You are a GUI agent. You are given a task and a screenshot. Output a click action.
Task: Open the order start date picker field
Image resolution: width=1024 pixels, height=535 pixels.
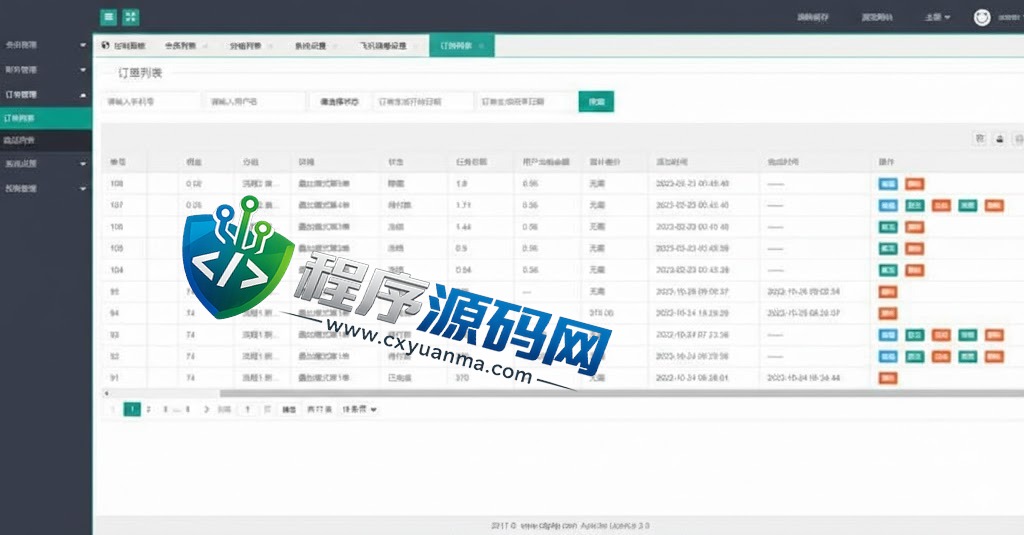click(x=423, y=102)
